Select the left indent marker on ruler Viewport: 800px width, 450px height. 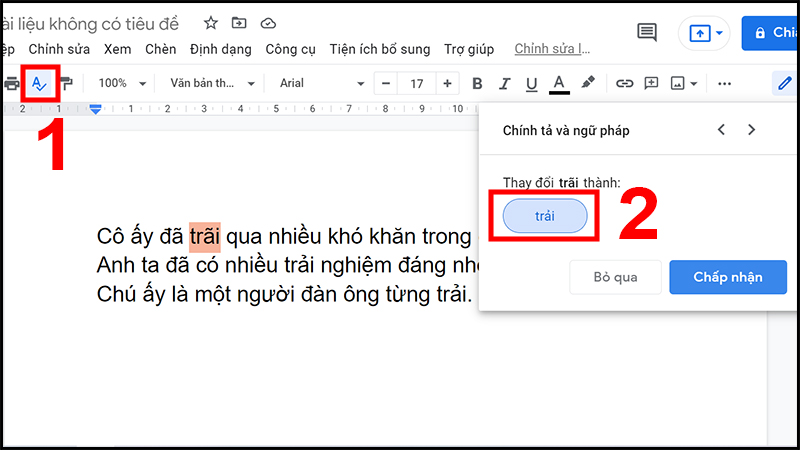[x=95, y=111]
